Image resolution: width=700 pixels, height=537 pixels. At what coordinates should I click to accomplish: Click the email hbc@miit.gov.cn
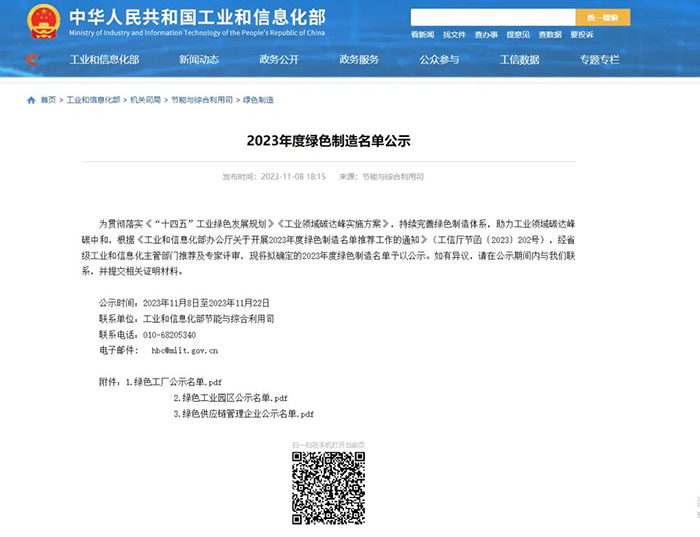point(185,351)
